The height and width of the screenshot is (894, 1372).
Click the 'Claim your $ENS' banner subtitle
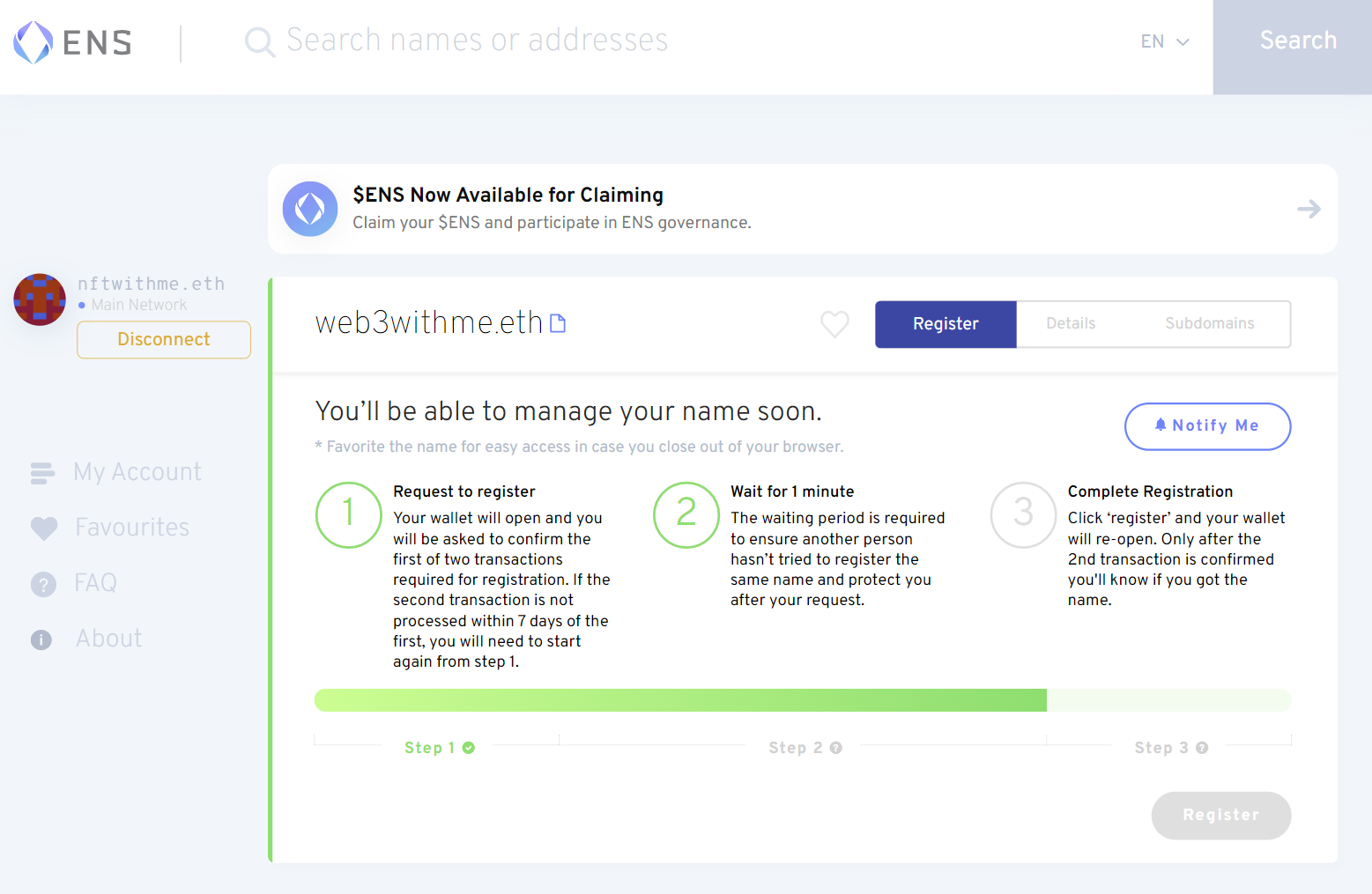pyautogui.click(x=552, y=223)
